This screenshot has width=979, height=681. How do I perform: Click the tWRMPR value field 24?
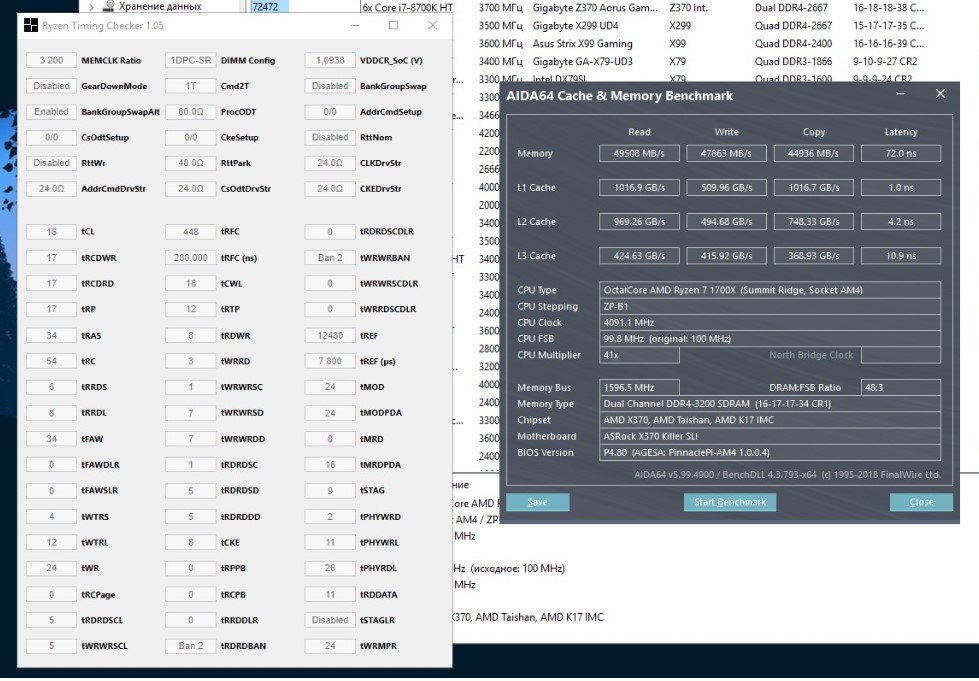tap(330, 646)
